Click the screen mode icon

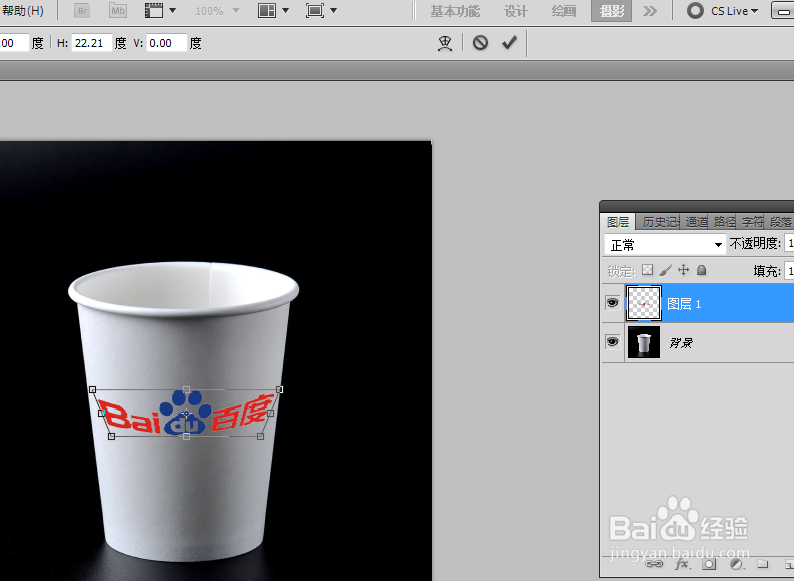click(x=315, y=10)
